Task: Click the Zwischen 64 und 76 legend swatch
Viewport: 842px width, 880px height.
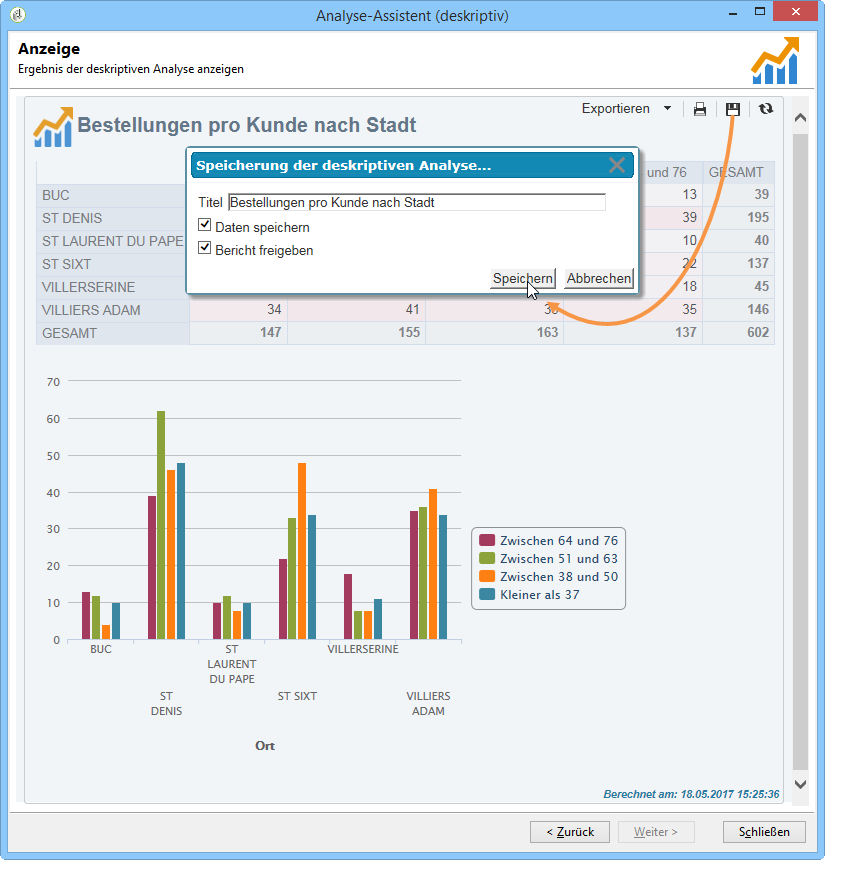Action: point(487,540)
